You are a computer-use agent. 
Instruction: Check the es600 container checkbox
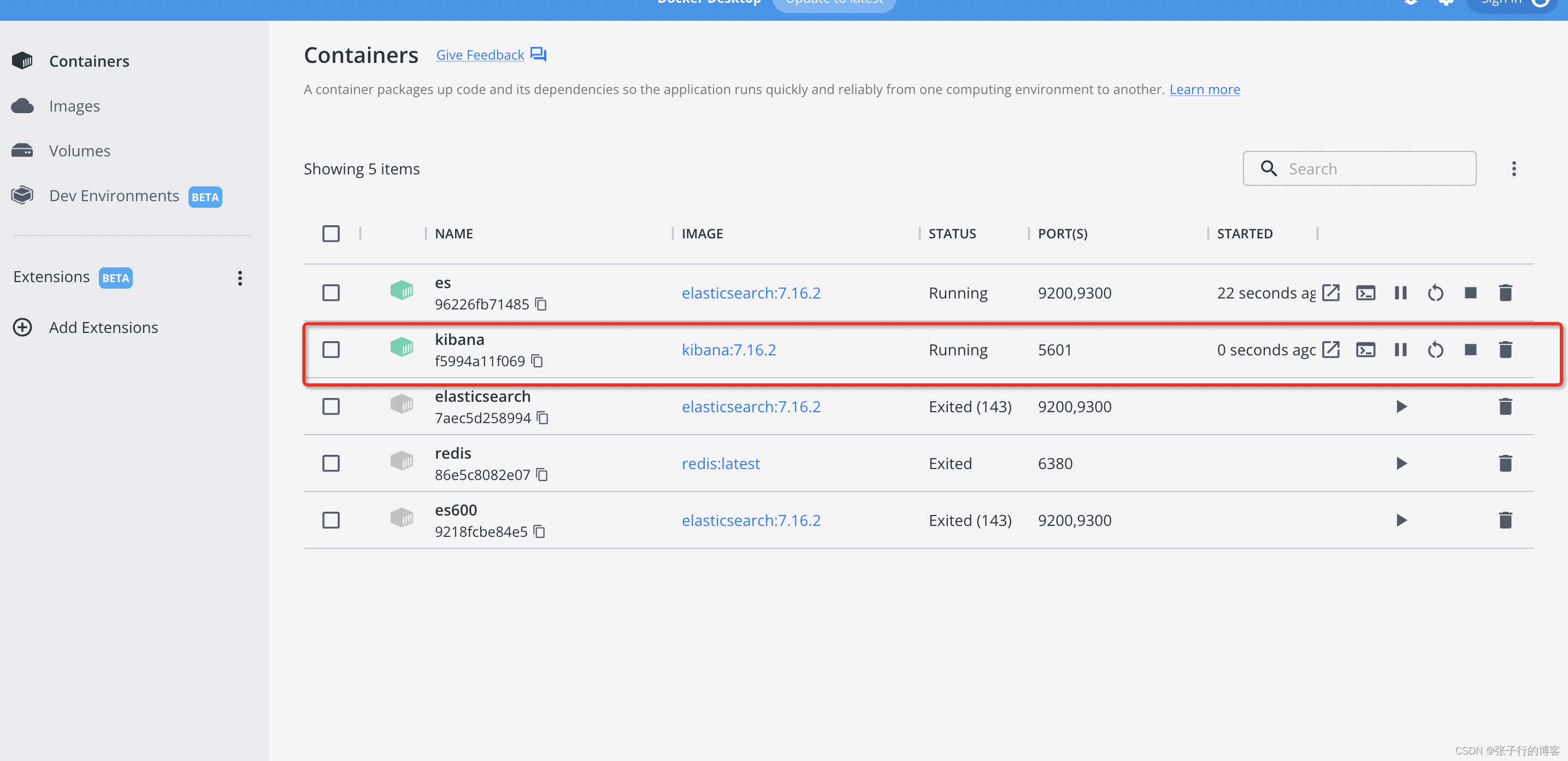331,520
